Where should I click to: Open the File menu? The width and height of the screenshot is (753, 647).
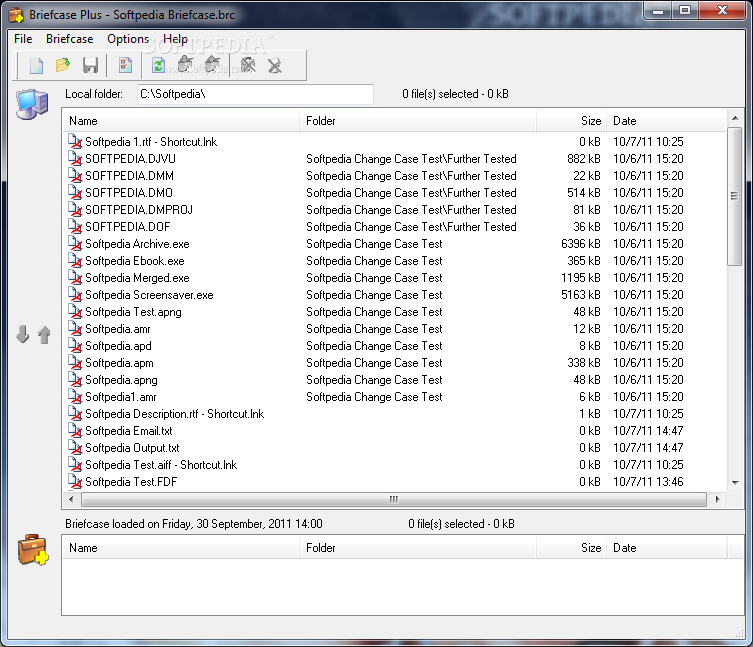(x=23, y=39)
